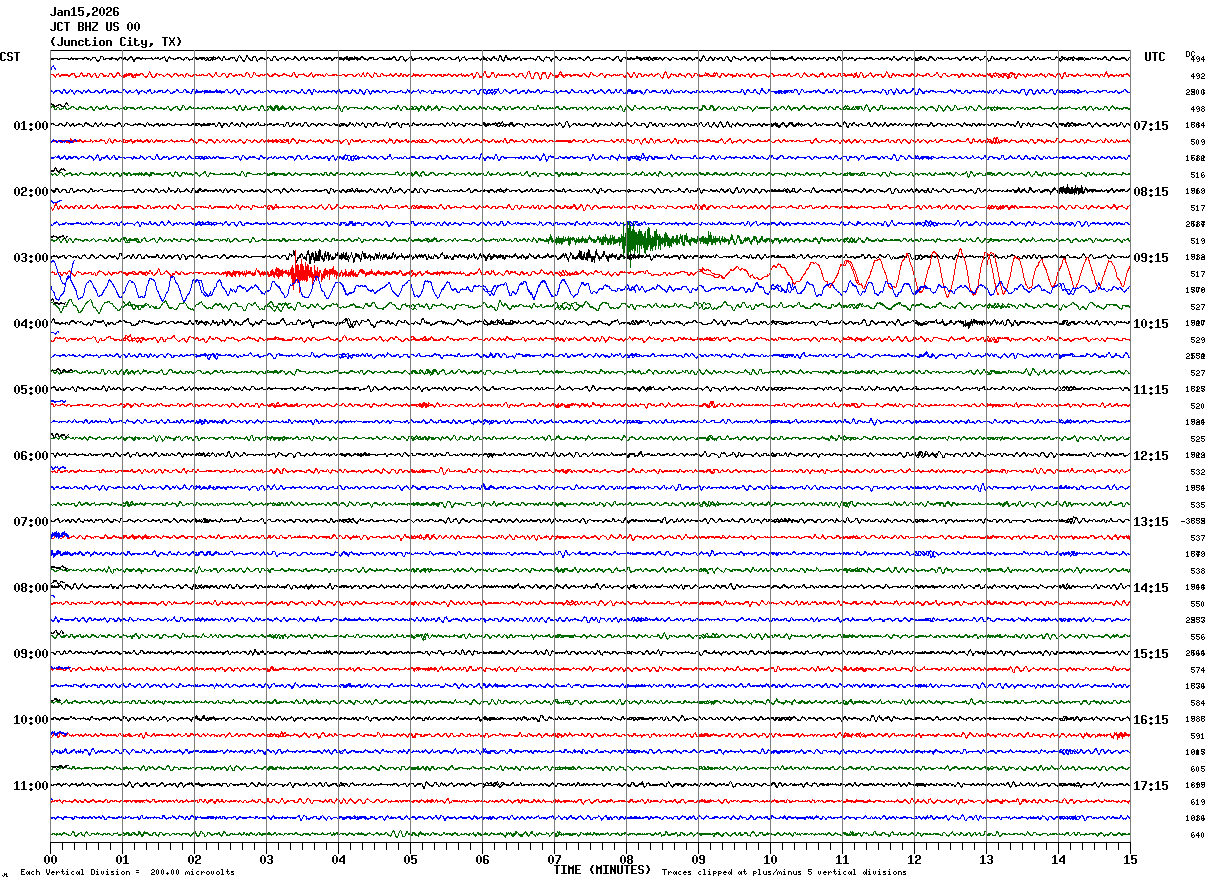
Task: Select the large red oscillation near minute 13
Action: point(960,270)
